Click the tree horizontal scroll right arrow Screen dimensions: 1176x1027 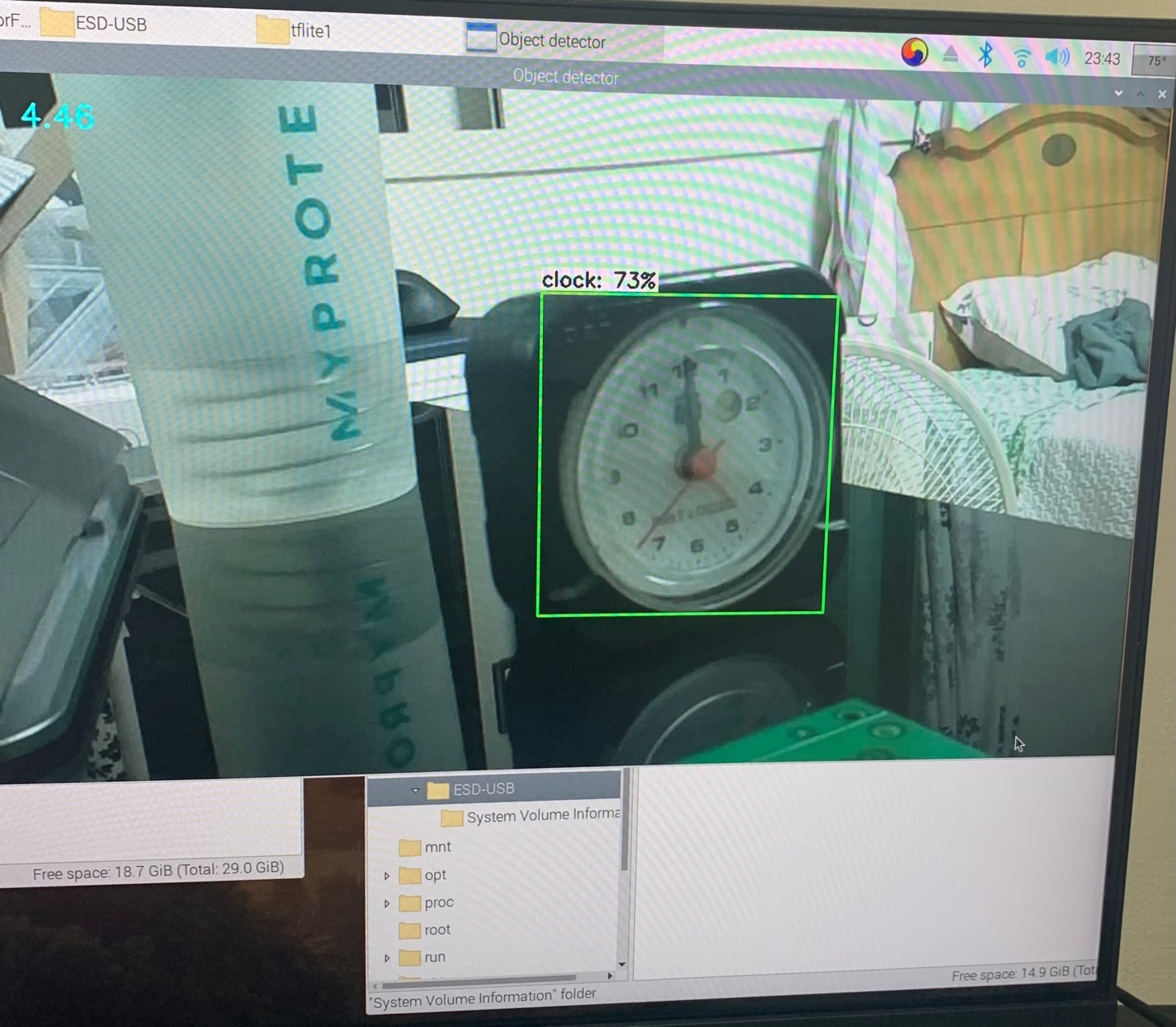pos(610,976)
